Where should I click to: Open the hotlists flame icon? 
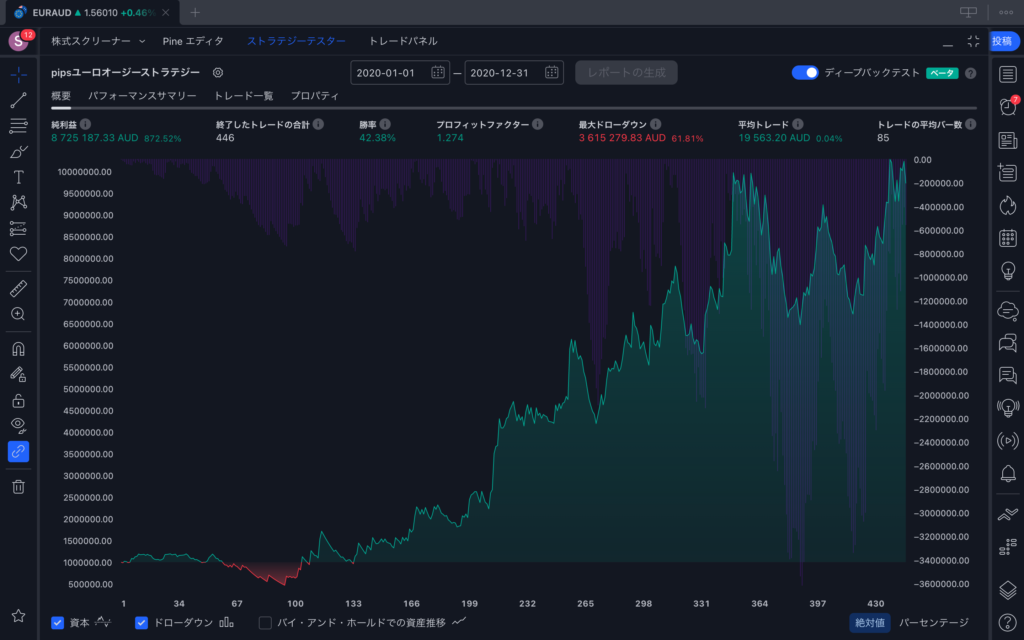(x=1008, y=205)
